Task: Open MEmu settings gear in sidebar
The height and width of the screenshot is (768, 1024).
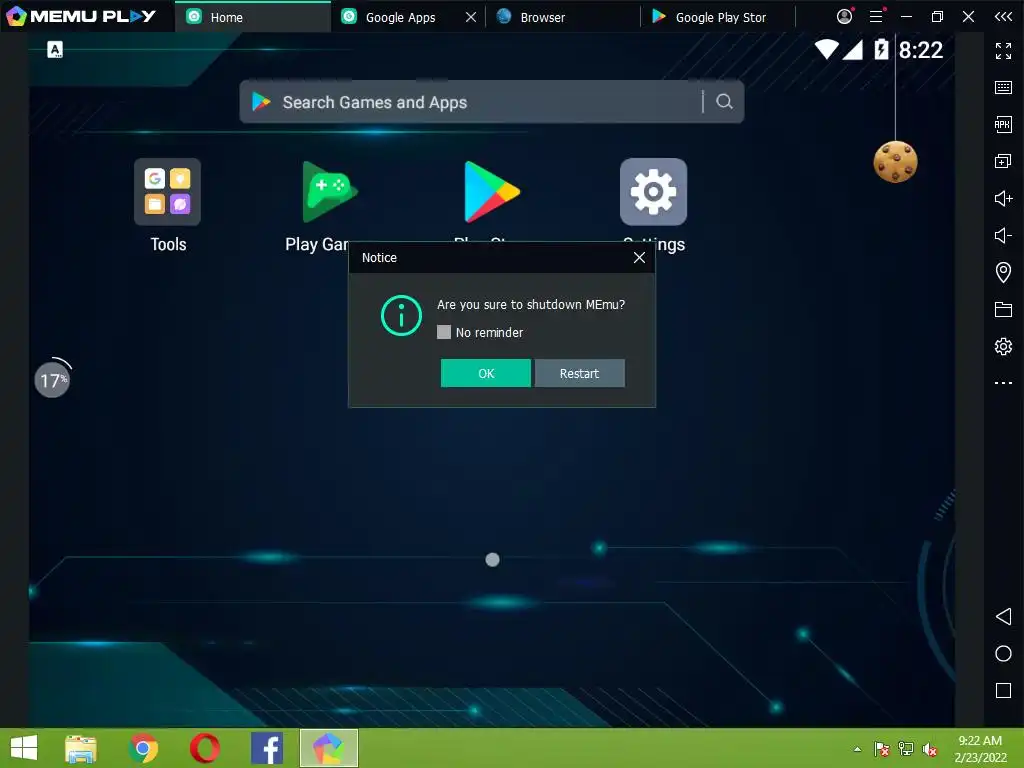Action: (x=1003, y=346)
